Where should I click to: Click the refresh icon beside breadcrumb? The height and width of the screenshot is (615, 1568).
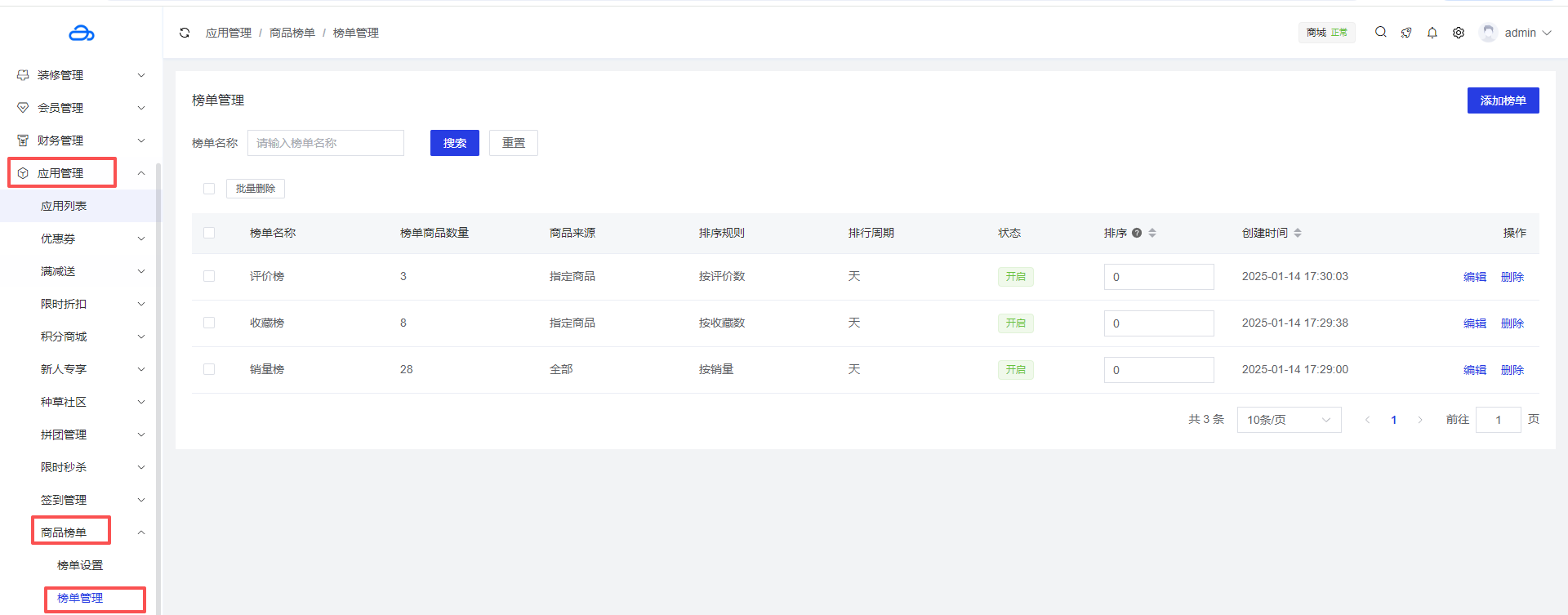tap(185, 33)
